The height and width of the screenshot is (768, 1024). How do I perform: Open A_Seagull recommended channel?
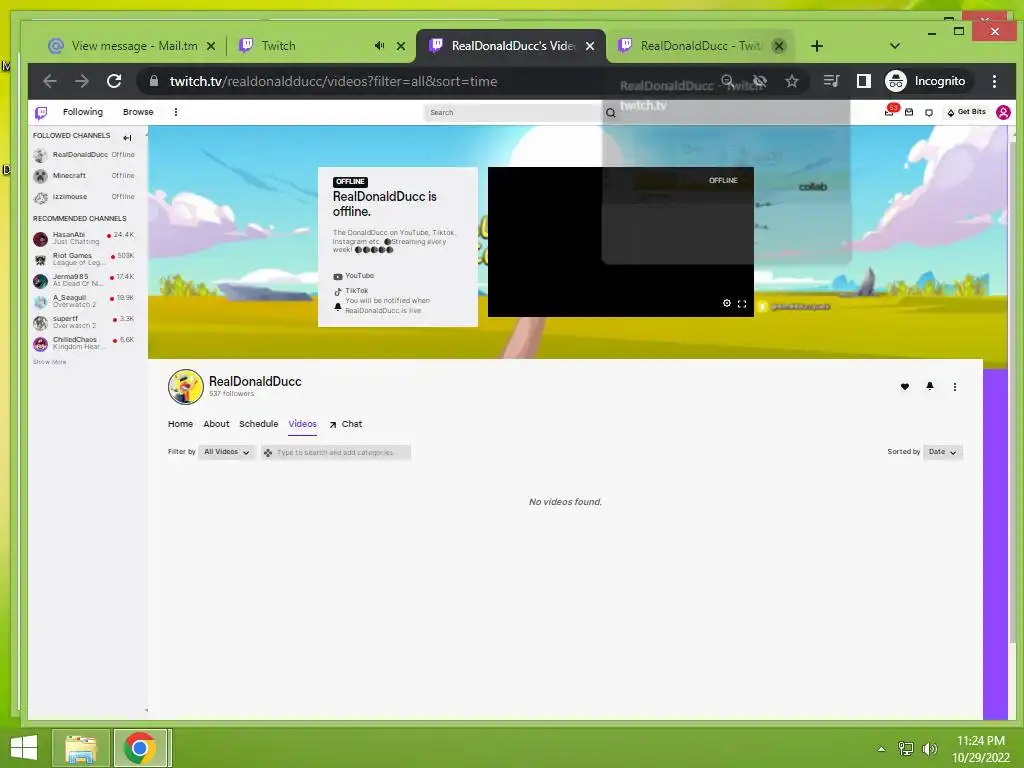tap(84, 301)
